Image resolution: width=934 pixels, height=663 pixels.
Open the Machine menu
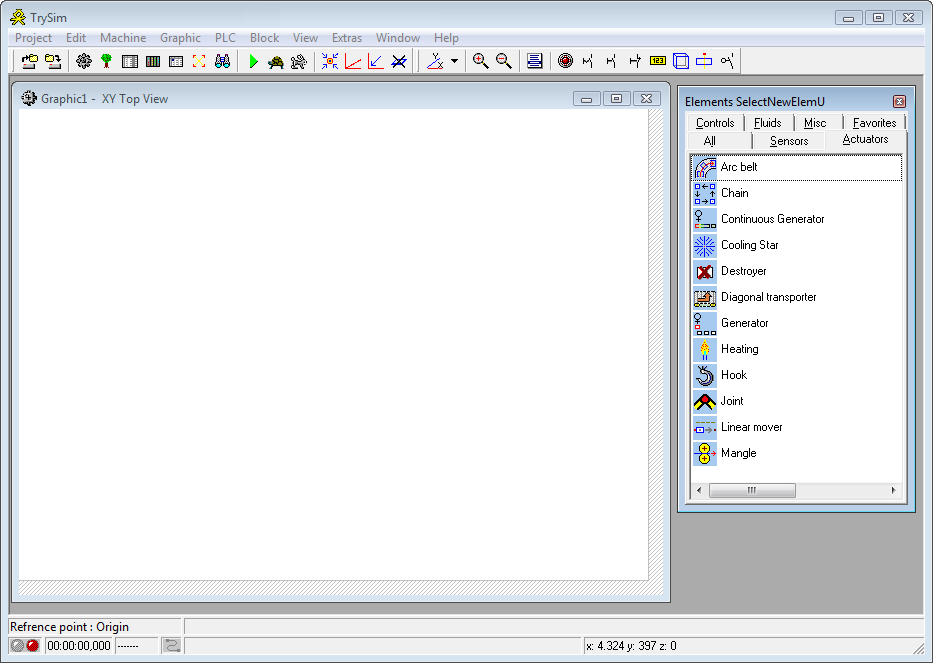[123, 38]
